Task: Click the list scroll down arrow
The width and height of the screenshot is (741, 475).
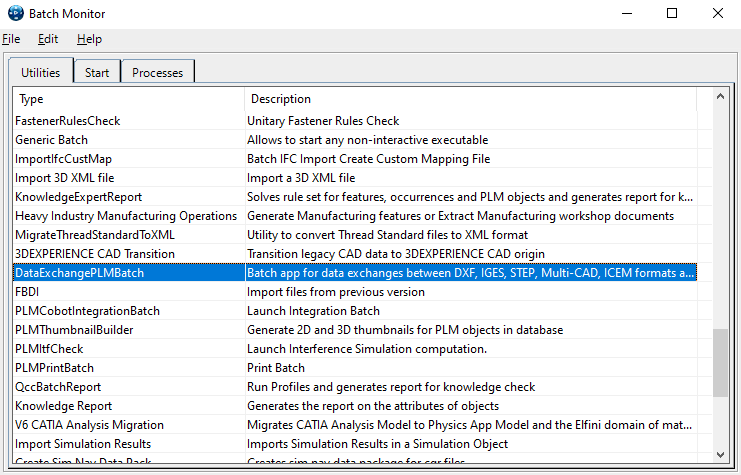Action: (x=720, y=455)
